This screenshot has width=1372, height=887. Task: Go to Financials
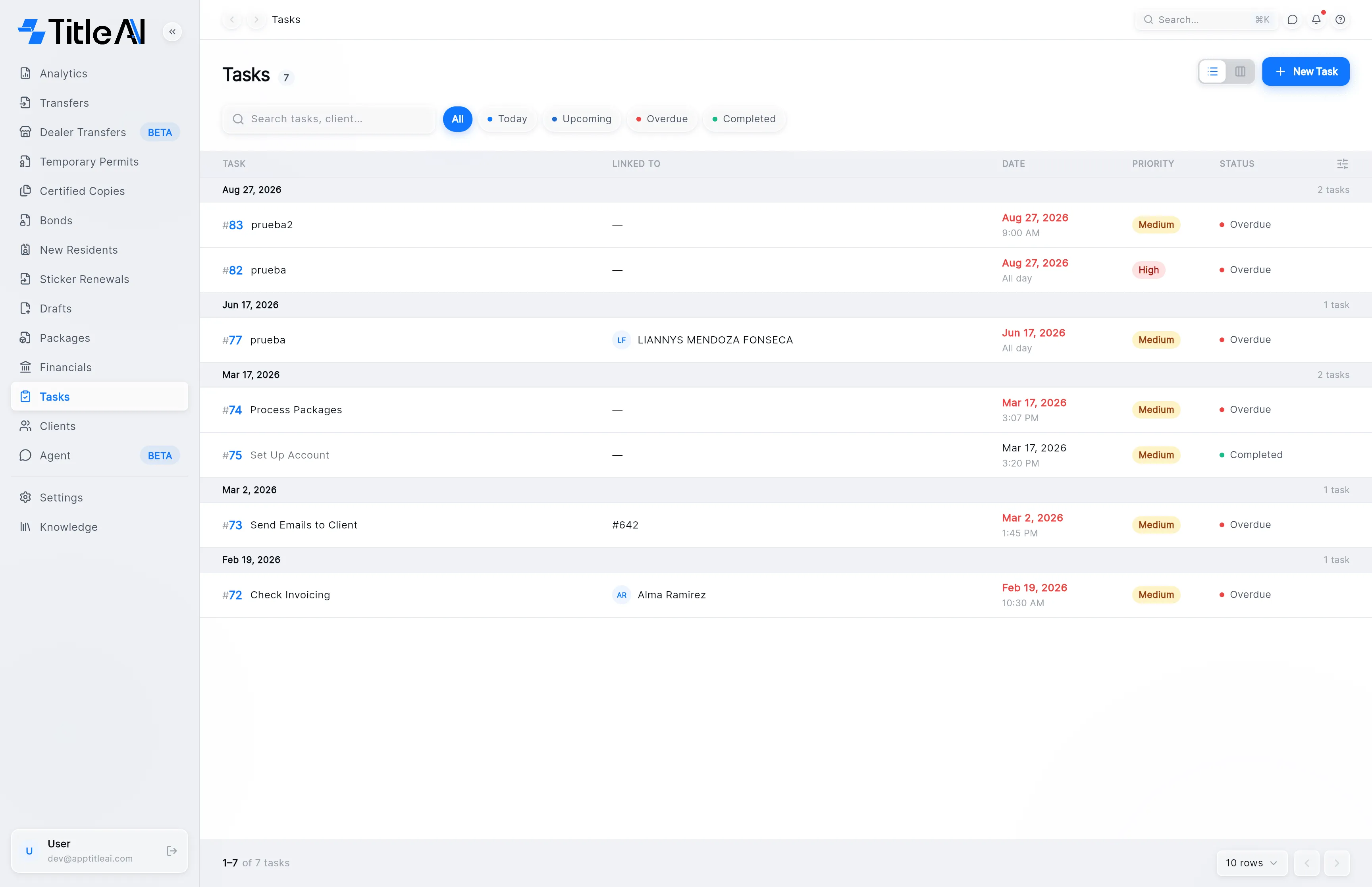click(x=100, y=368)
